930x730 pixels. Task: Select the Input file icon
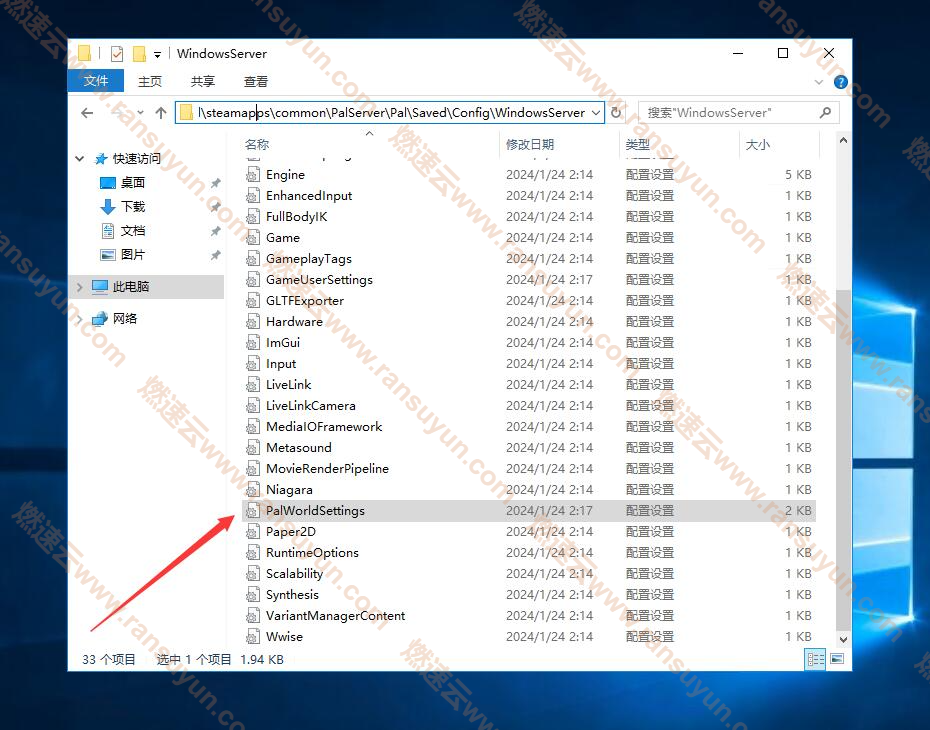[x=253, y=364]
